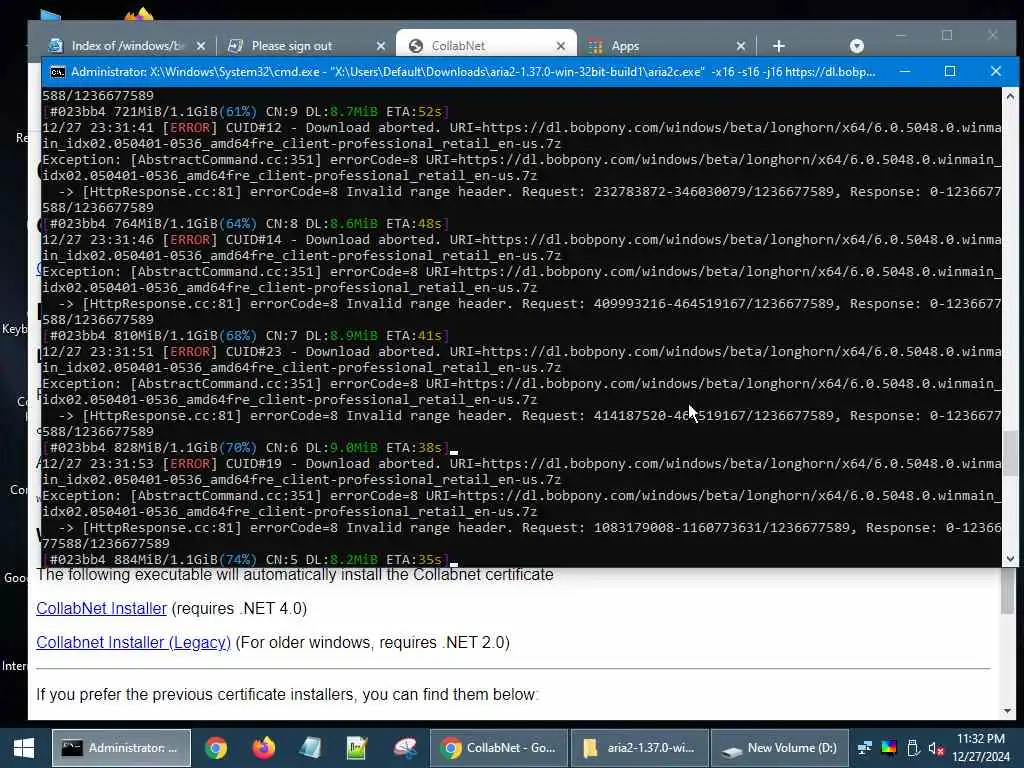Screen dimensions: 1024x768
Task: Open the green chart taskbar application
Action: [357, 748]
